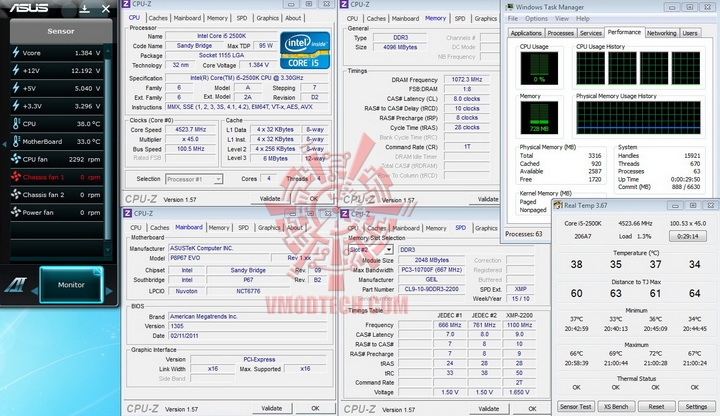Open the Caches tab in top-left CPU-Z
The height and width of the screenshot is (416, 720).
158,18
